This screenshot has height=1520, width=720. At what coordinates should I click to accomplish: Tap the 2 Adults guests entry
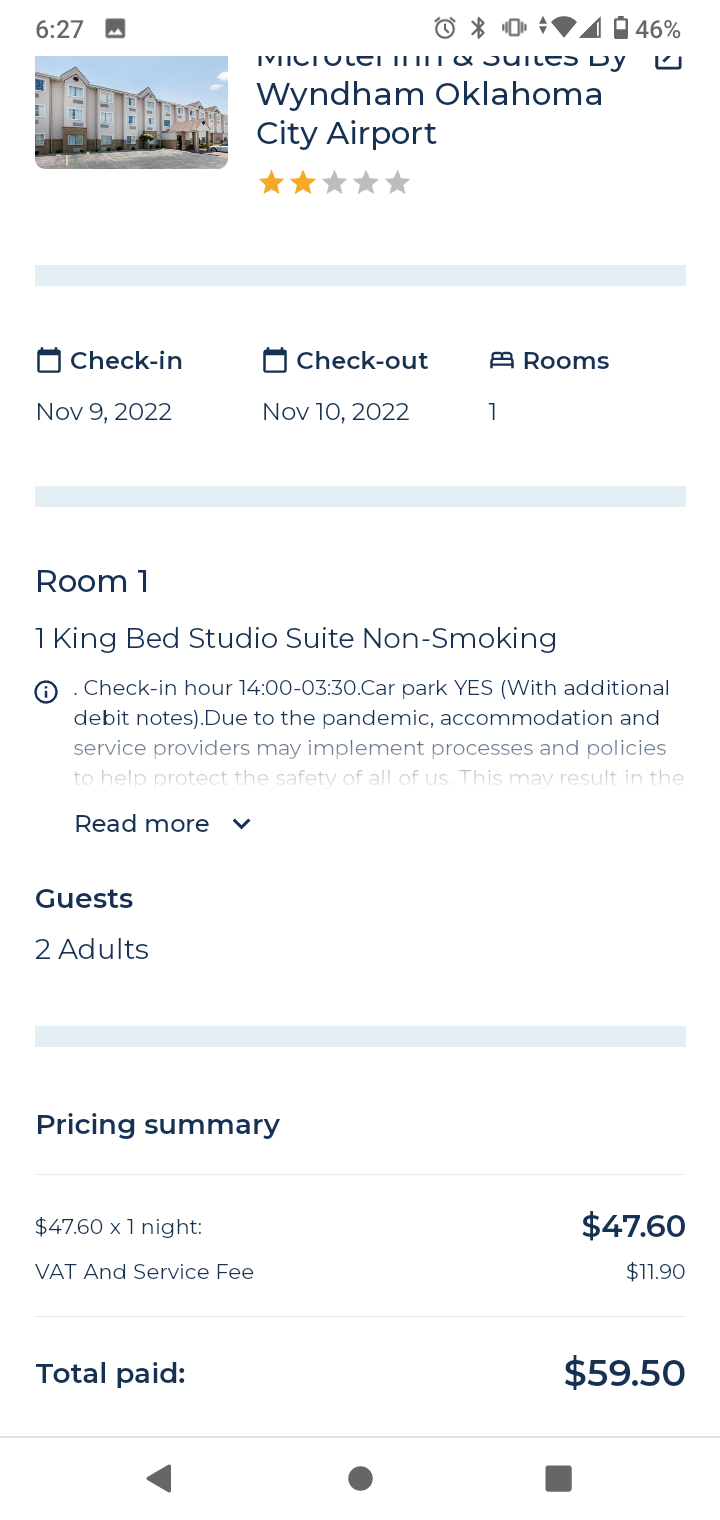pos(92,949)
